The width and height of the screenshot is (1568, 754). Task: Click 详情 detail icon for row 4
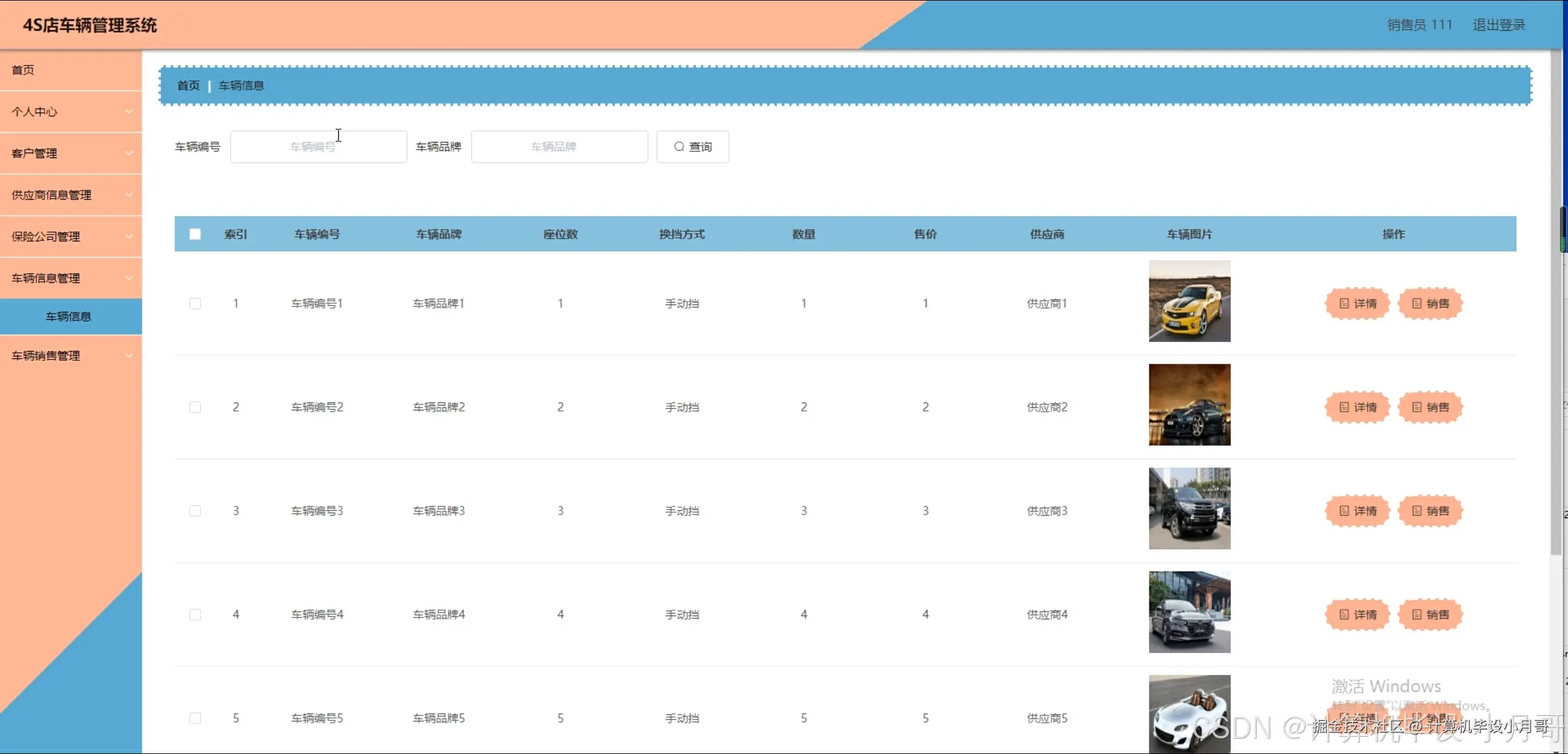[1344, 614]
